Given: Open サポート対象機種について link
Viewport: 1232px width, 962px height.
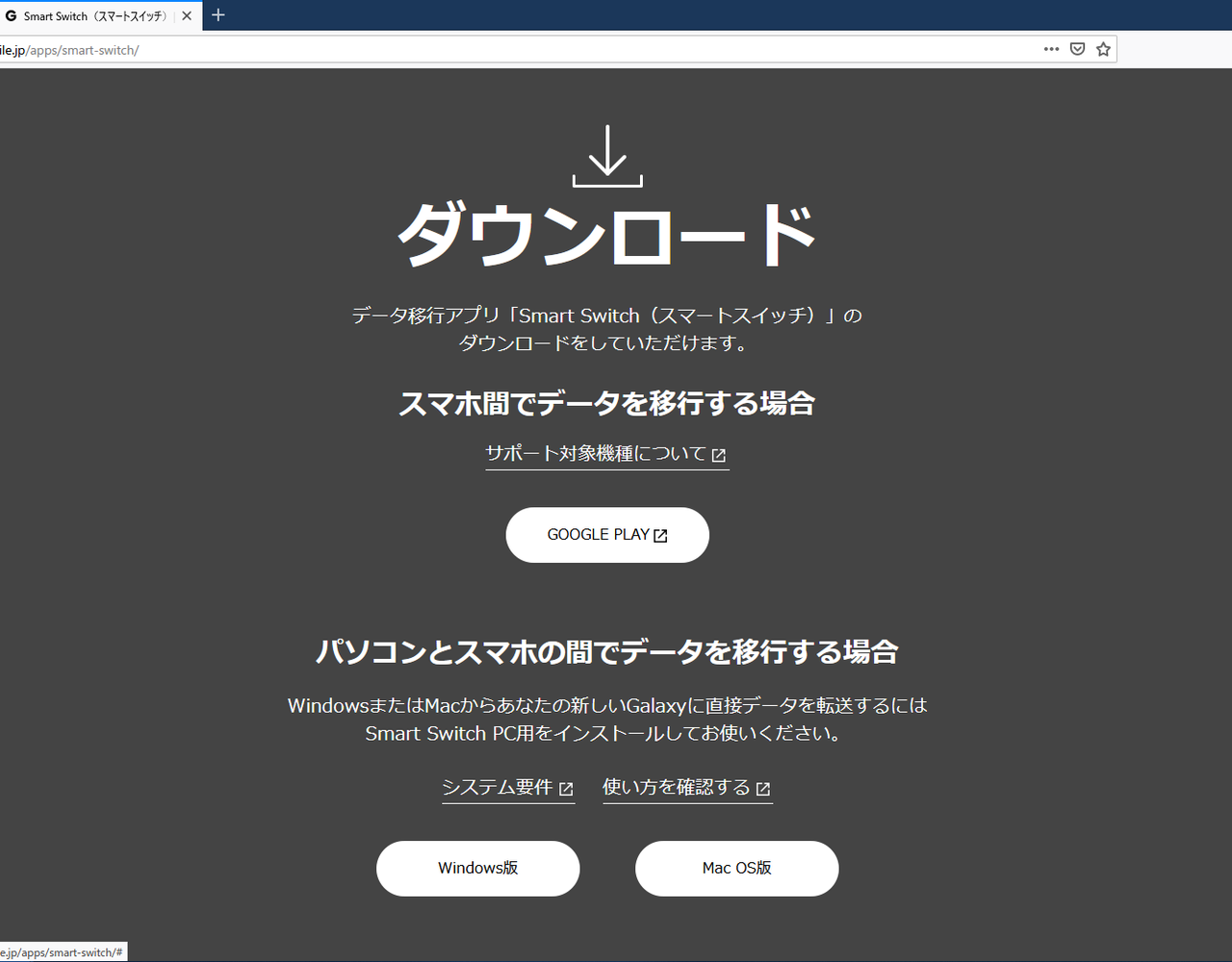Looking at the screenshot, I should tap(606, 454).
